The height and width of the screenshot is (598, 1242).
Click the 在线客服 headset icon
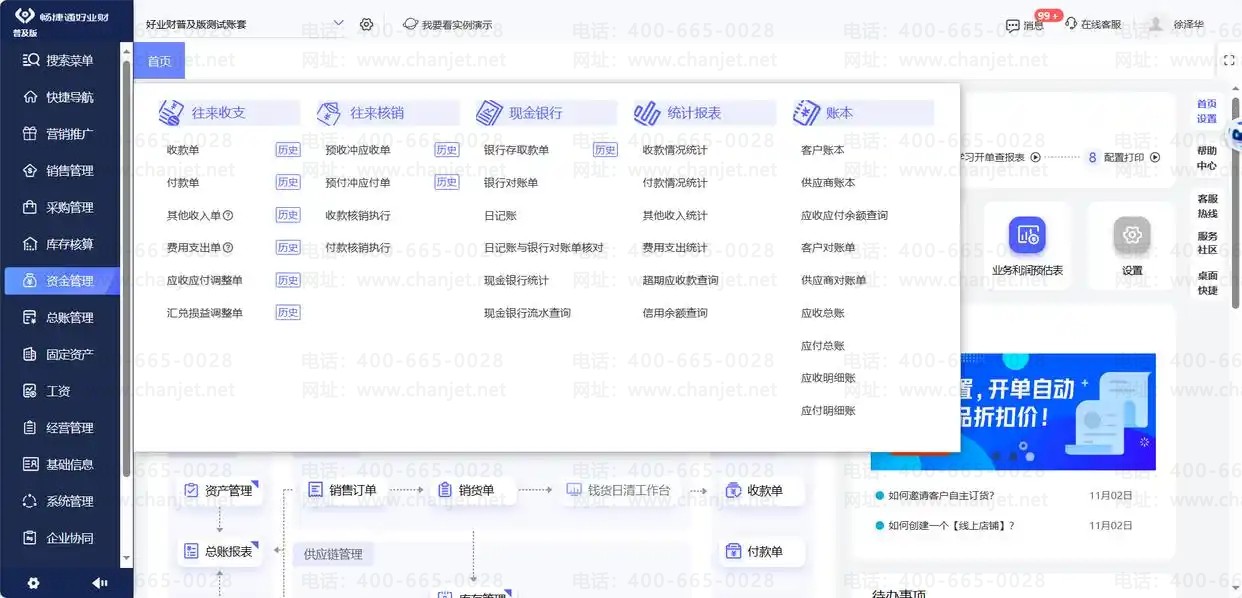pyautogui.click(x=1071, y=24)
